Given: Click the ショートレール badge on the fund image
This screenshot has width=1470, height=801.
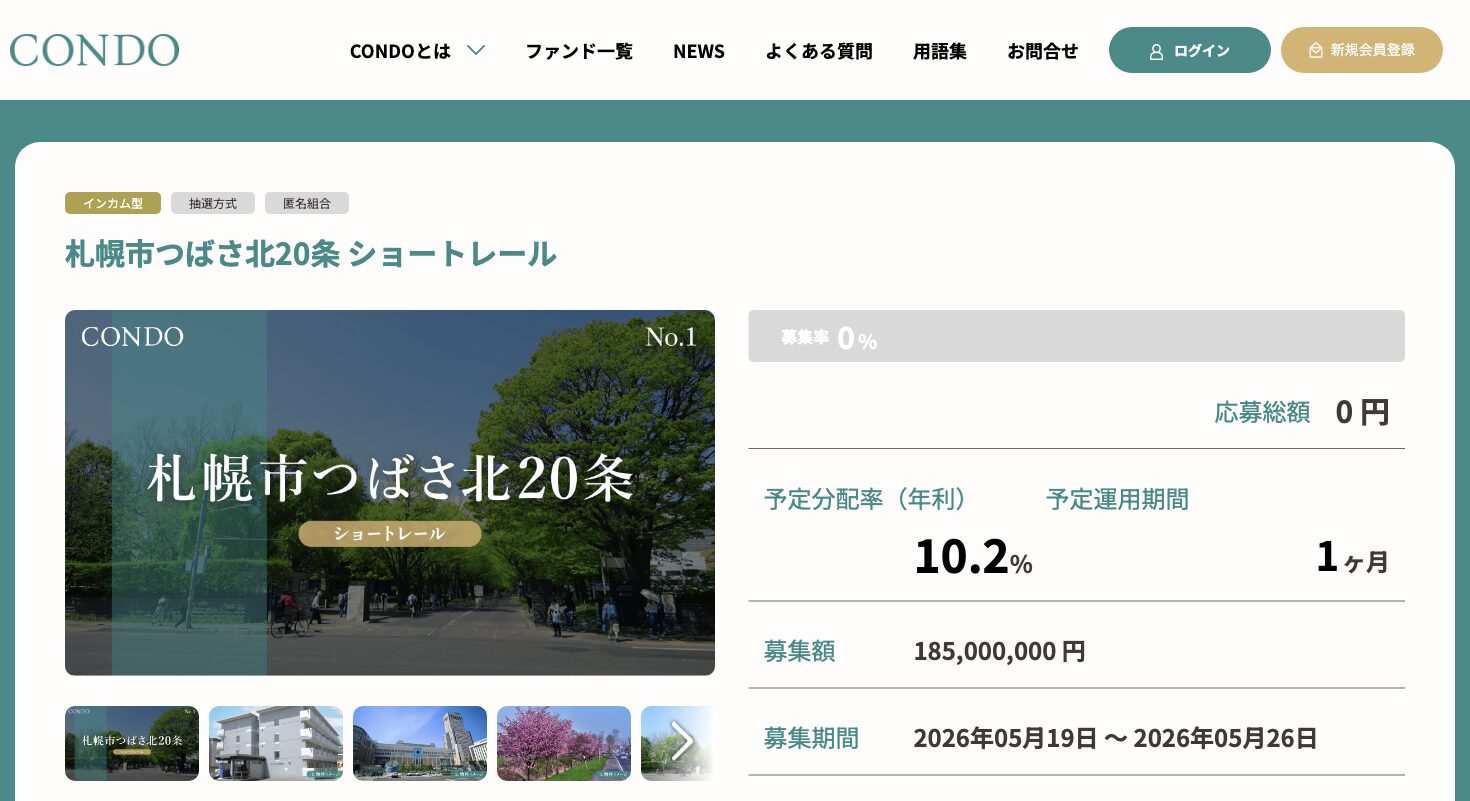Looking at the screenshot, I should pyautogui.click(x=390, y=534).
